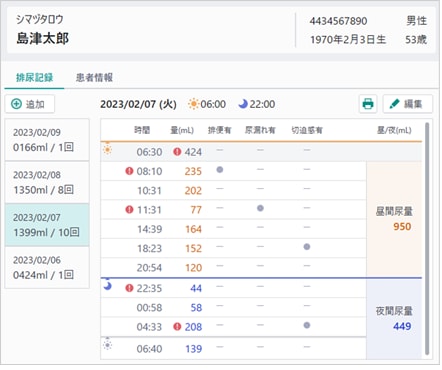Image resolution: width=442 pixels, height=370 pixels.
Task: Click the vertical scrollbar of the record table
Action: 427,239
